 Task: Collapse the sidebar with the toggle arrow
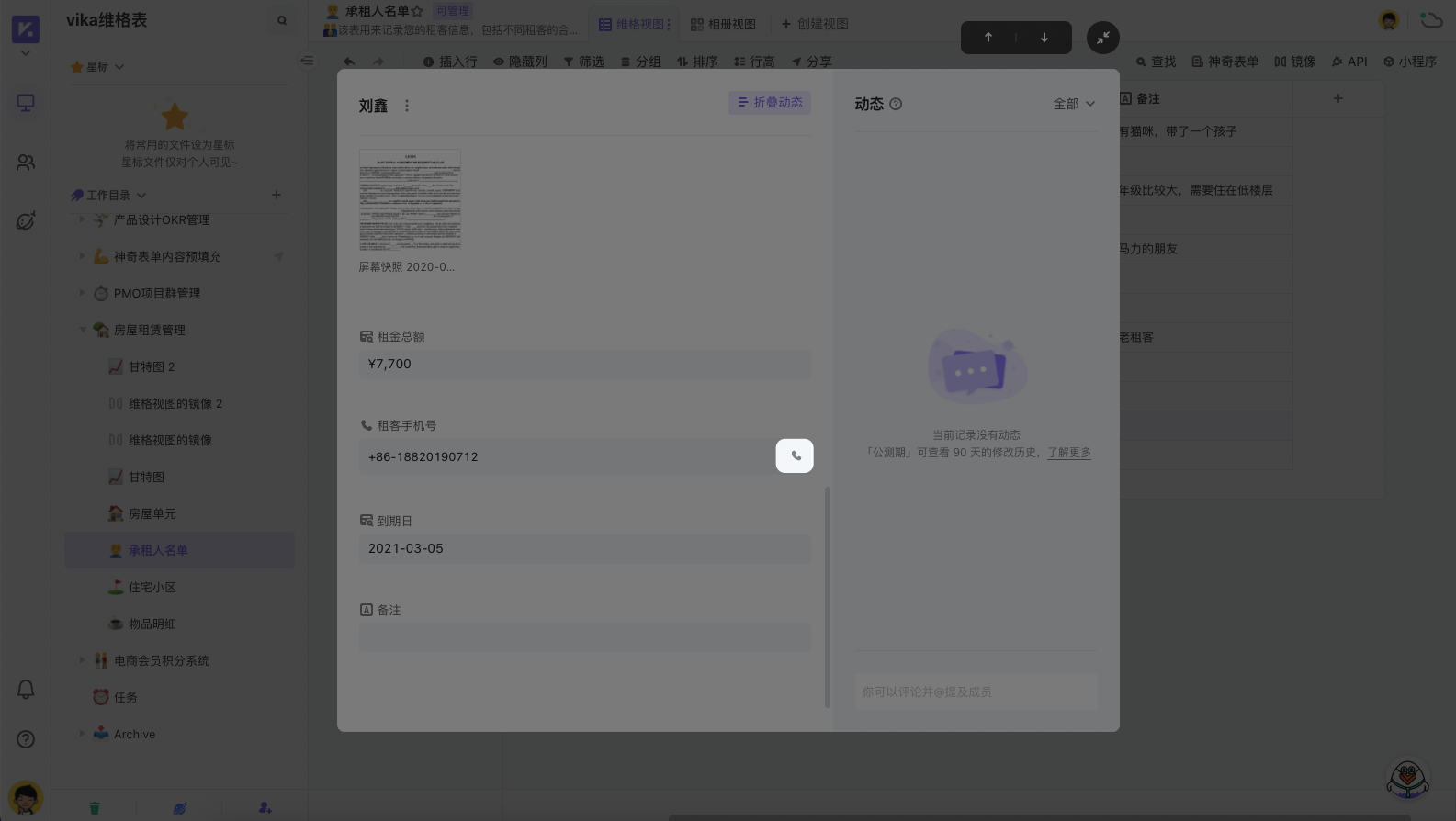307,61
